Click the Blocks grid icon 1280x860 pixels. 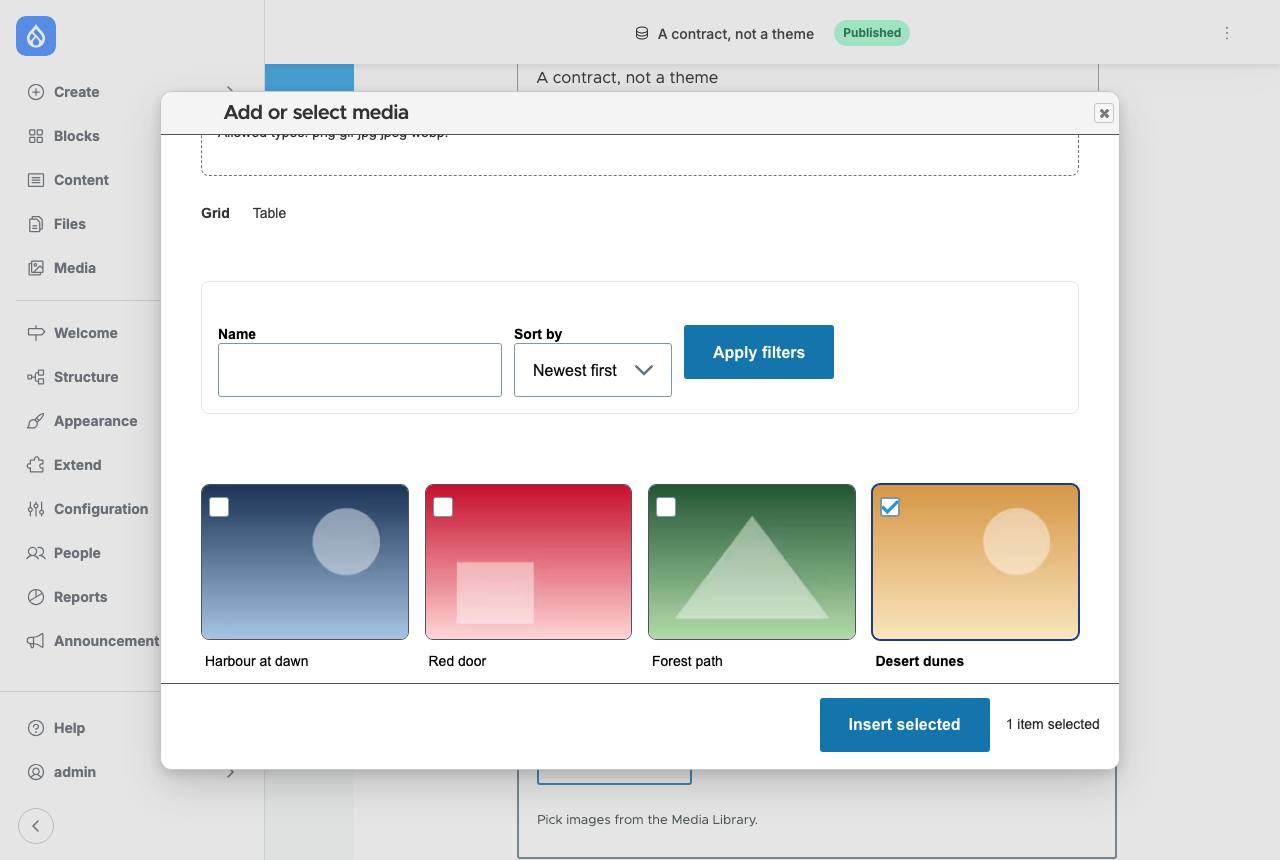click(36, 136)
